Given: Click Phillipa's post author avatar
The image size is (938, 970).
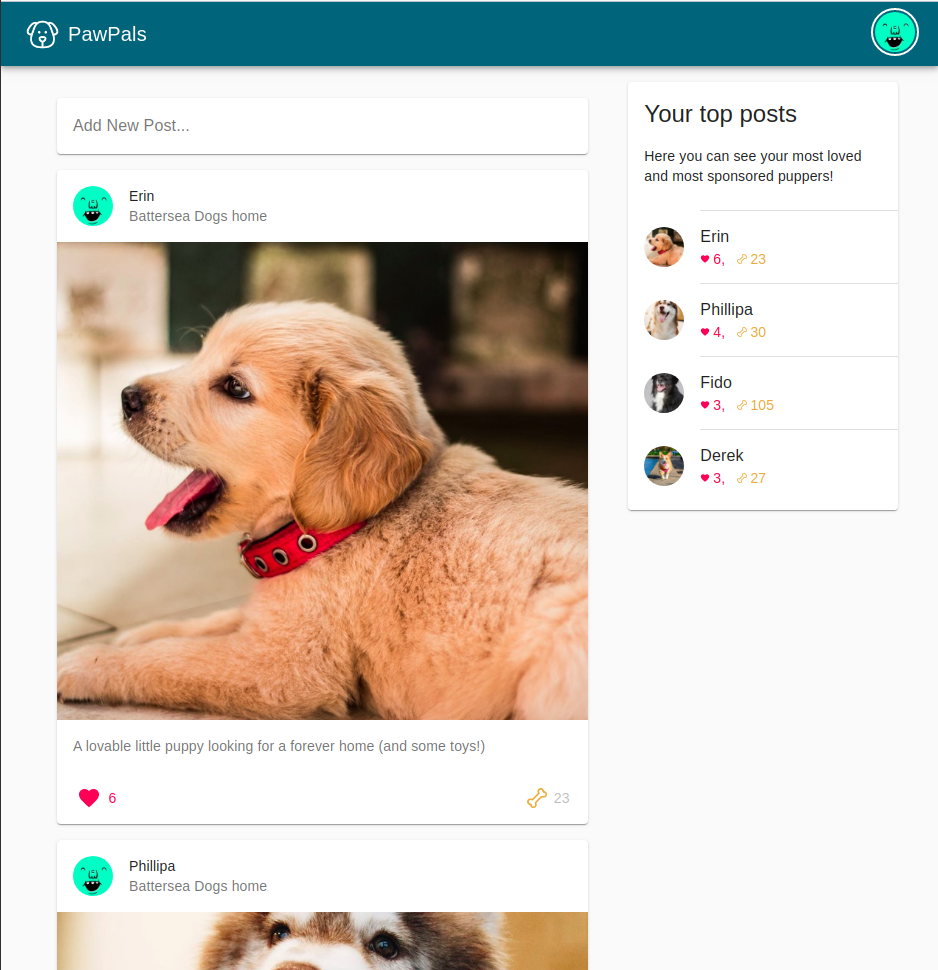Looking at the screenshot, I should [x=93, y=876].
